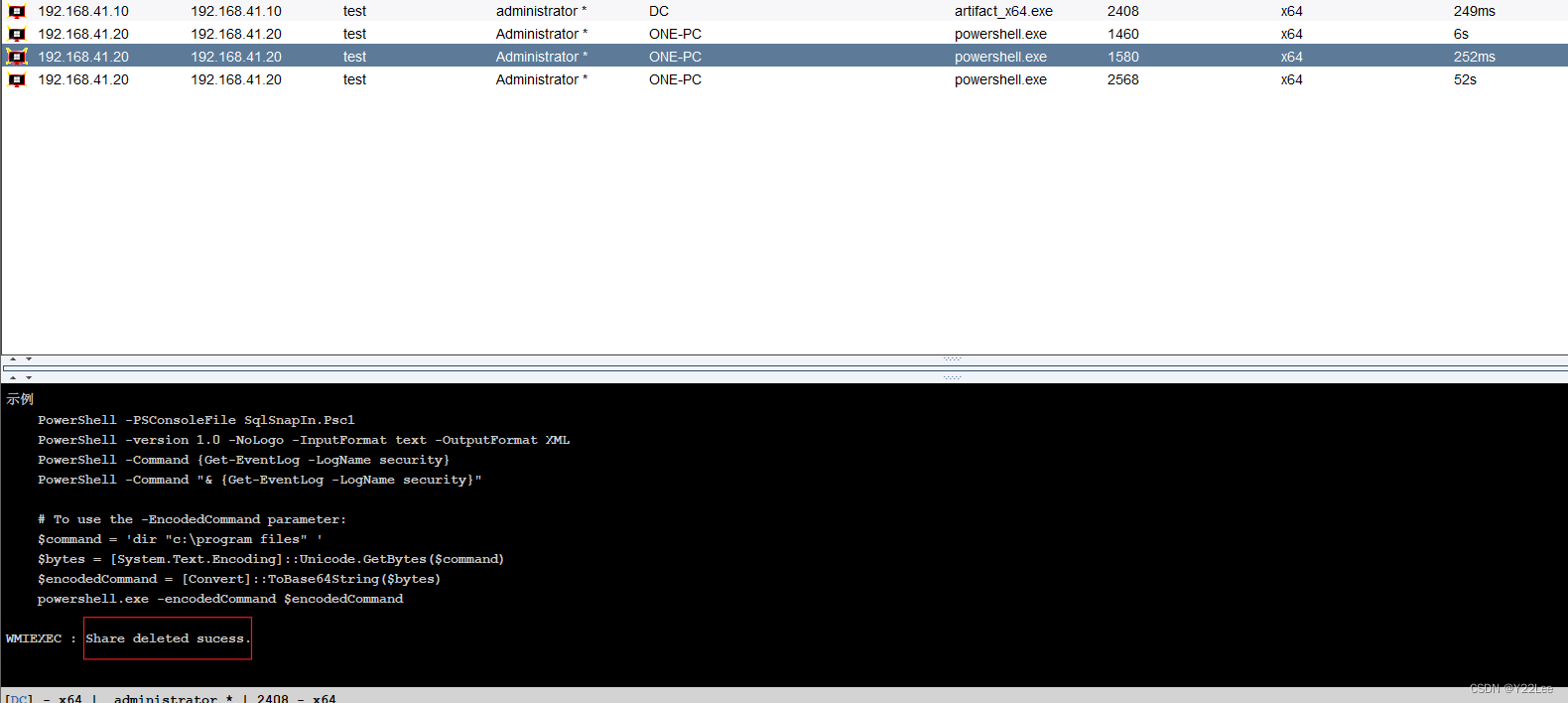This screenshot has height=703, width=1568.
Task: Select the PID 2568 cell
Action: click(x=1123, y=79)
